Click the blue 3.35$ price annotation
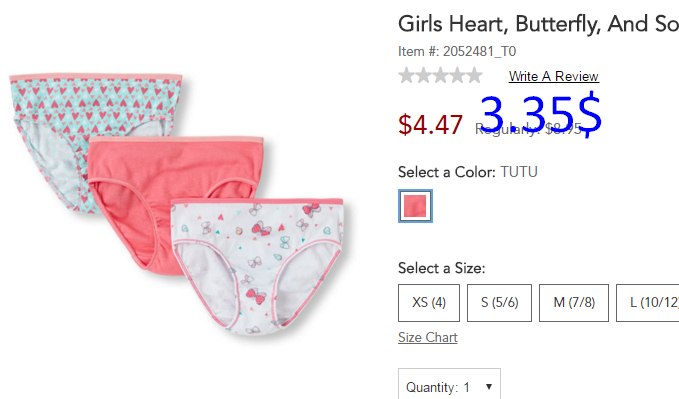The image size is (679, 399). point(541,115)
